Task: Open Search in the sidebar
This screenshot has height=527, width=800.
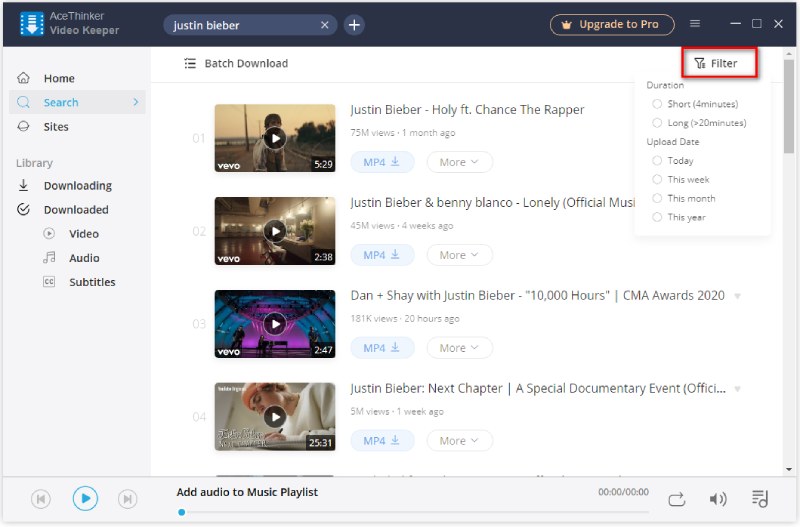Action: (77, 102)
